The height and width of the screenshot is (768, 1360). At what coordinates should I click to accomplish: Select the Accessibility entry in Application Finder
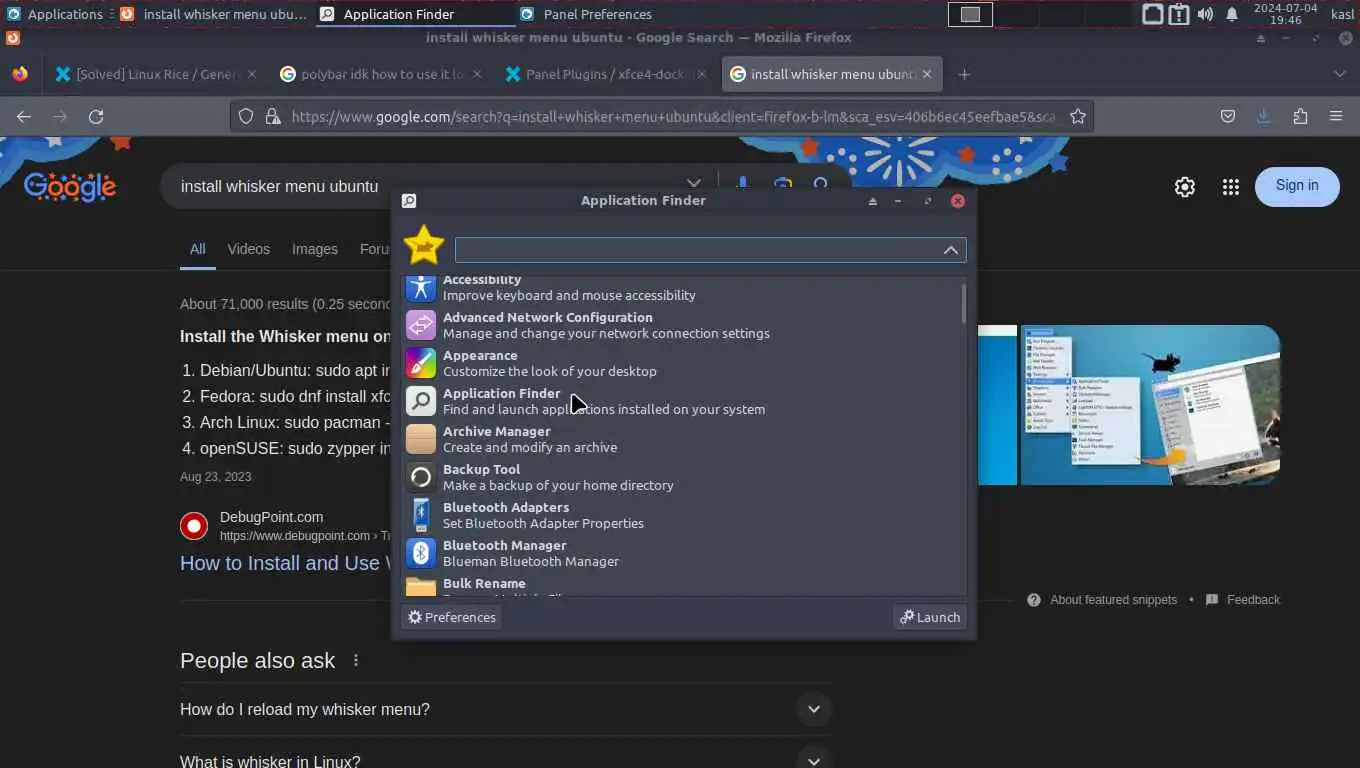pos(684,287)
